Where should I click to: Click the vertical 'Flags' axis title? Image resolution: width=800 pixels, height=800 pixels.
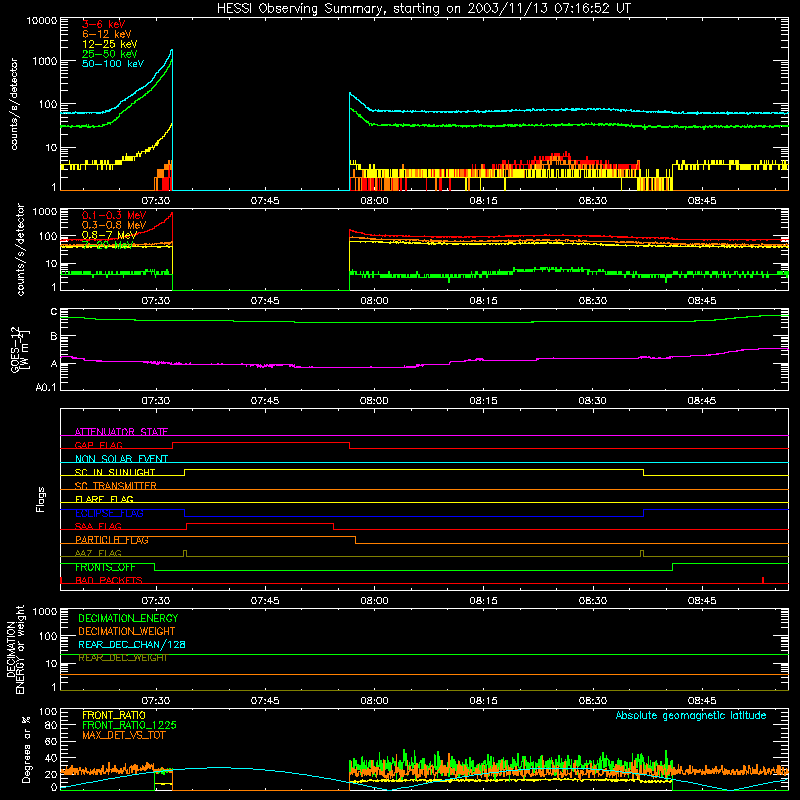[x=41, y=499]
